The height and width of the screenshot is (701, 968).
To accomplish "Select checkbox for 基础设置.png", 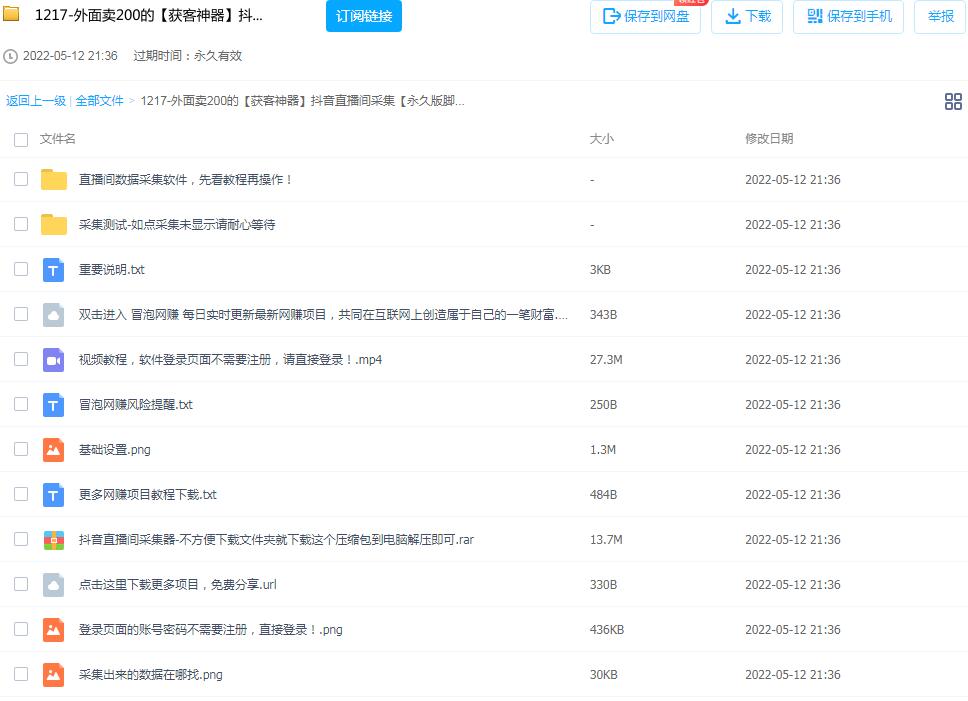I will [x=21, y=449].
